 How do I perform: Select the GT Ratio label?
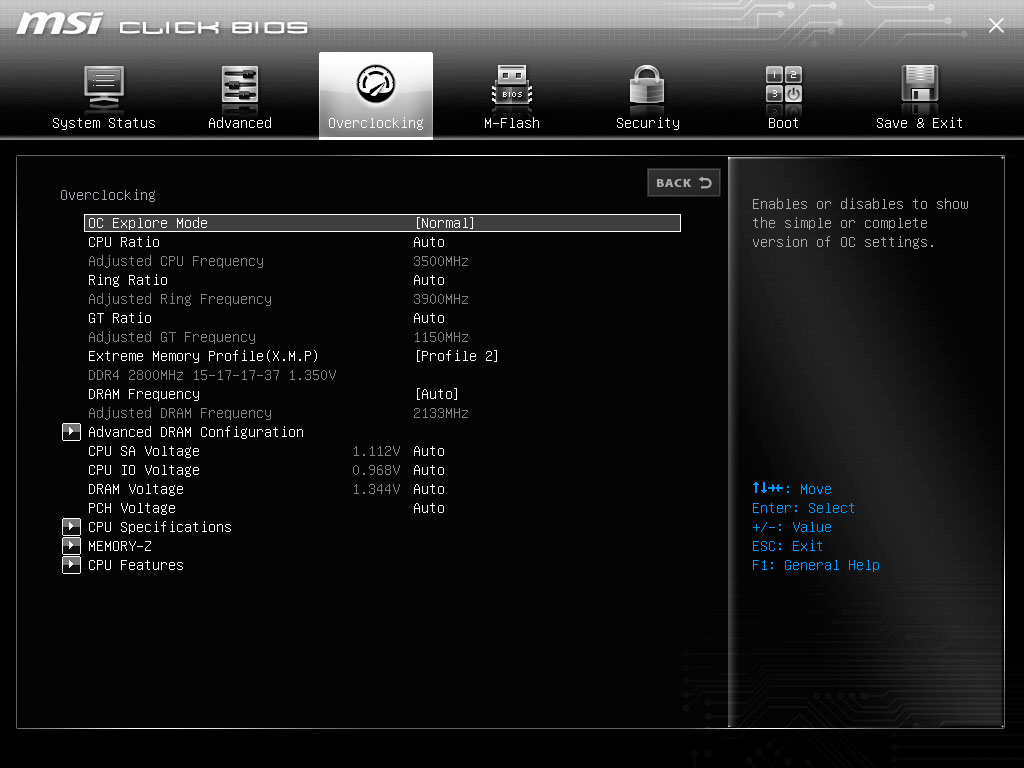pos(120,318)
